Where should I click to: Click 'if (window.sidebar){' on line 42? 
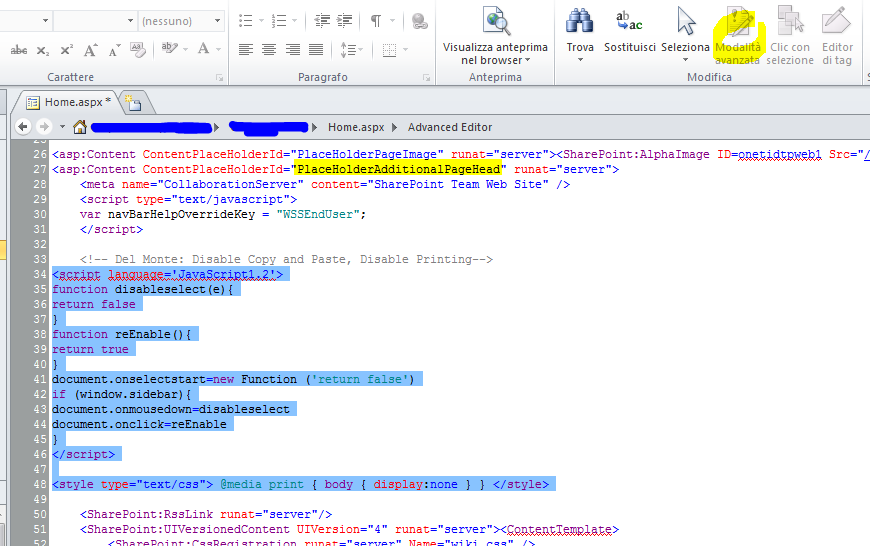[x=122, y=394]
